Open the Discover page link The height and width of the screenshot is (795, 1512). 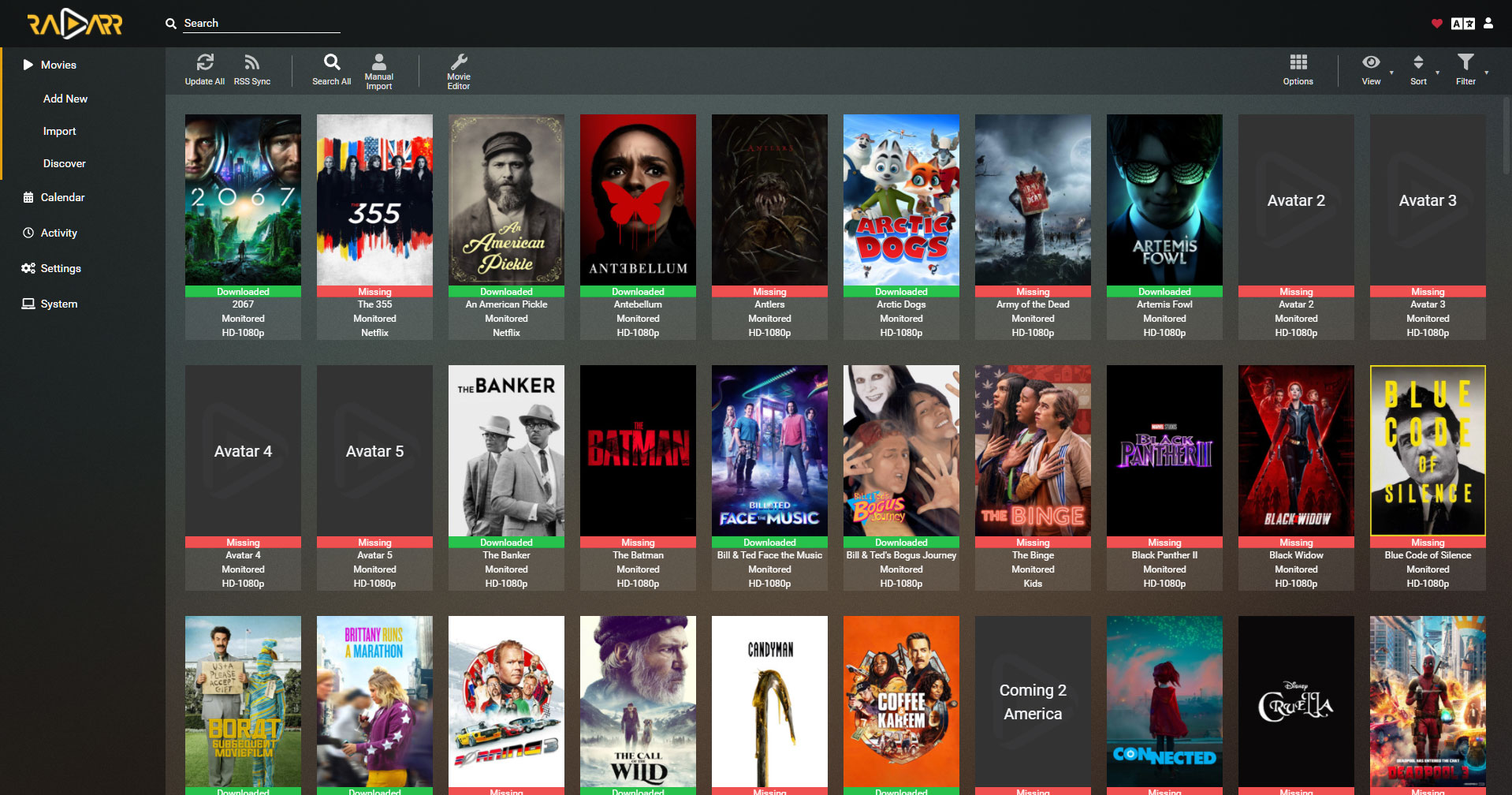pos(65,163)
